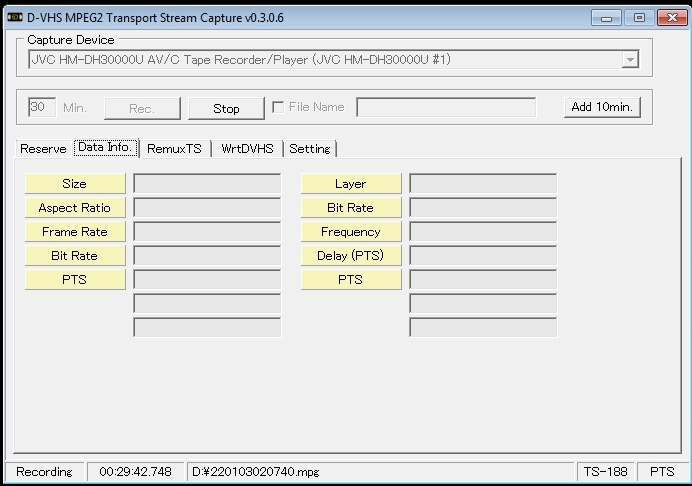This screenshot has width=692, height=486.
Task: Click the Layer value field
Action: (483, 184)
